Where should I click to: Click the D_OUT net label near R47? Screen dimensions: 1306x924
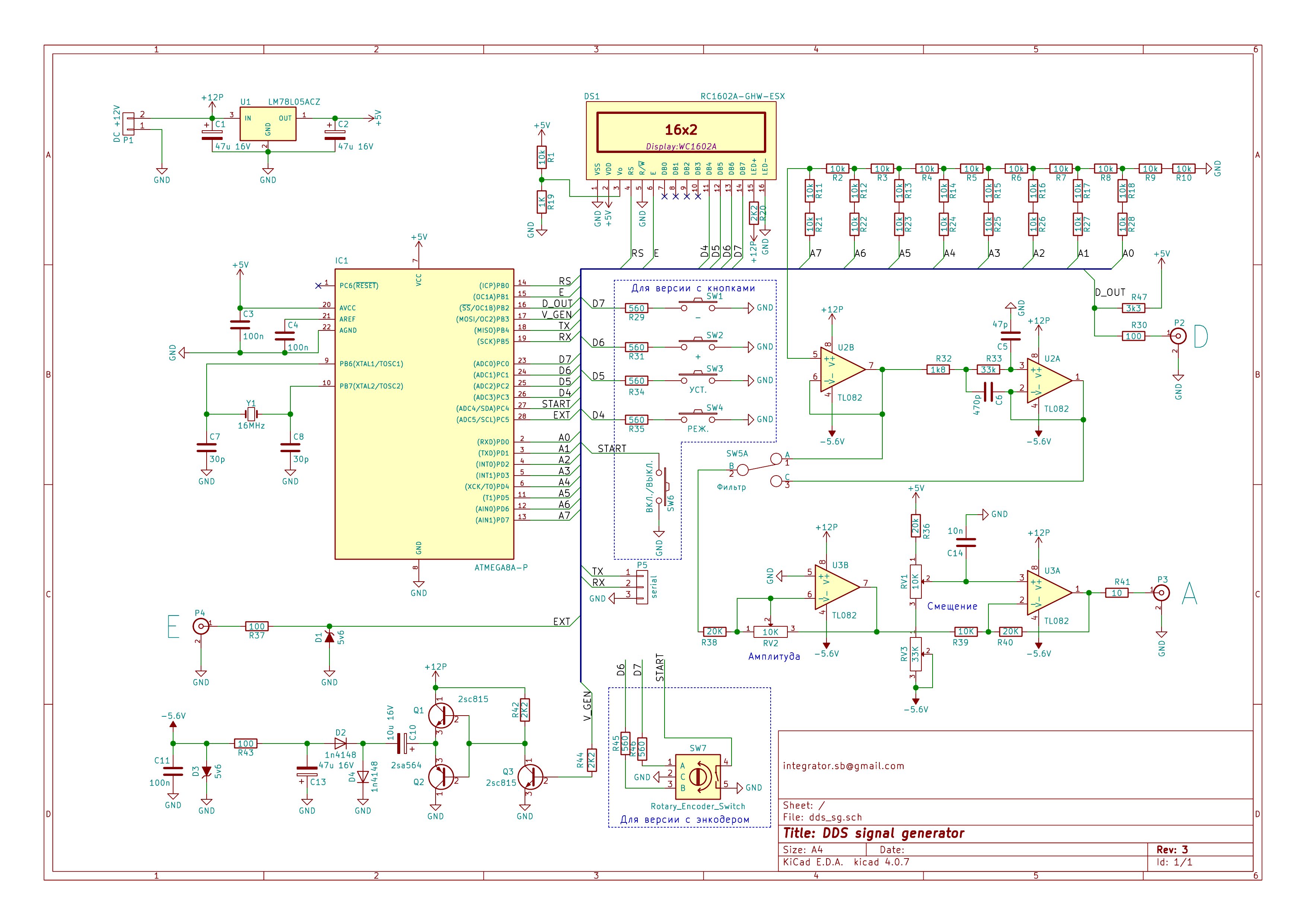1110,292
